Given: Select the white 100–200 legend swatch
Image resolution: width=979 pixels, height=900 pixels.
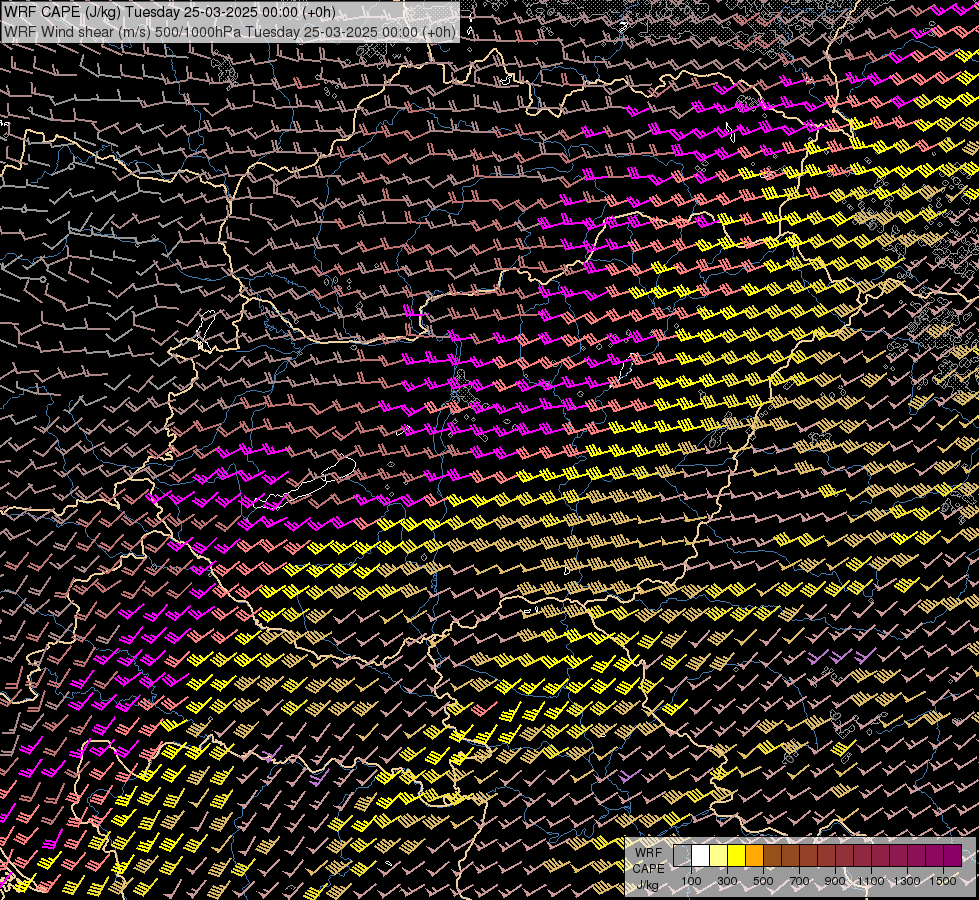Looking at the screenshot, I should 700,856.
